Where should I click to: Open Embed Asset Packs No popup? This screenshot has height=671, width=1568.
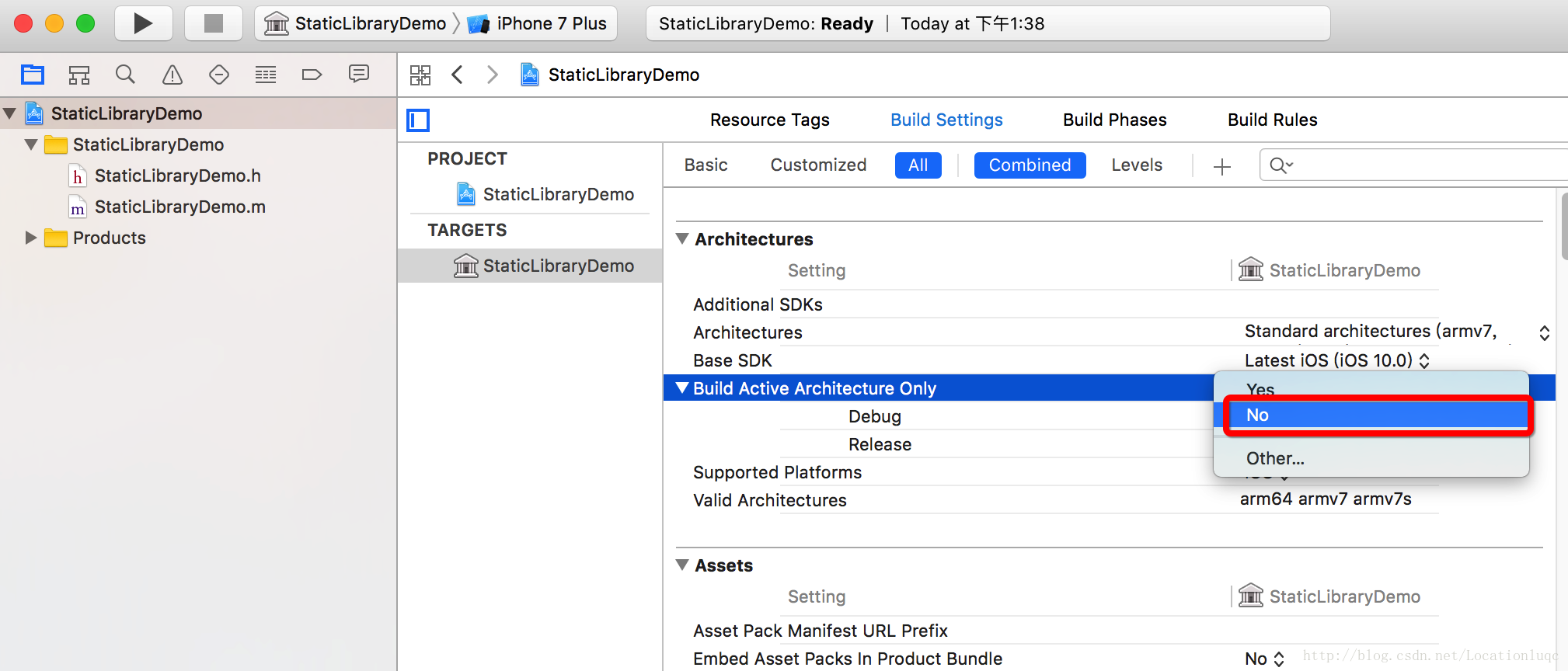(1264, 659)
